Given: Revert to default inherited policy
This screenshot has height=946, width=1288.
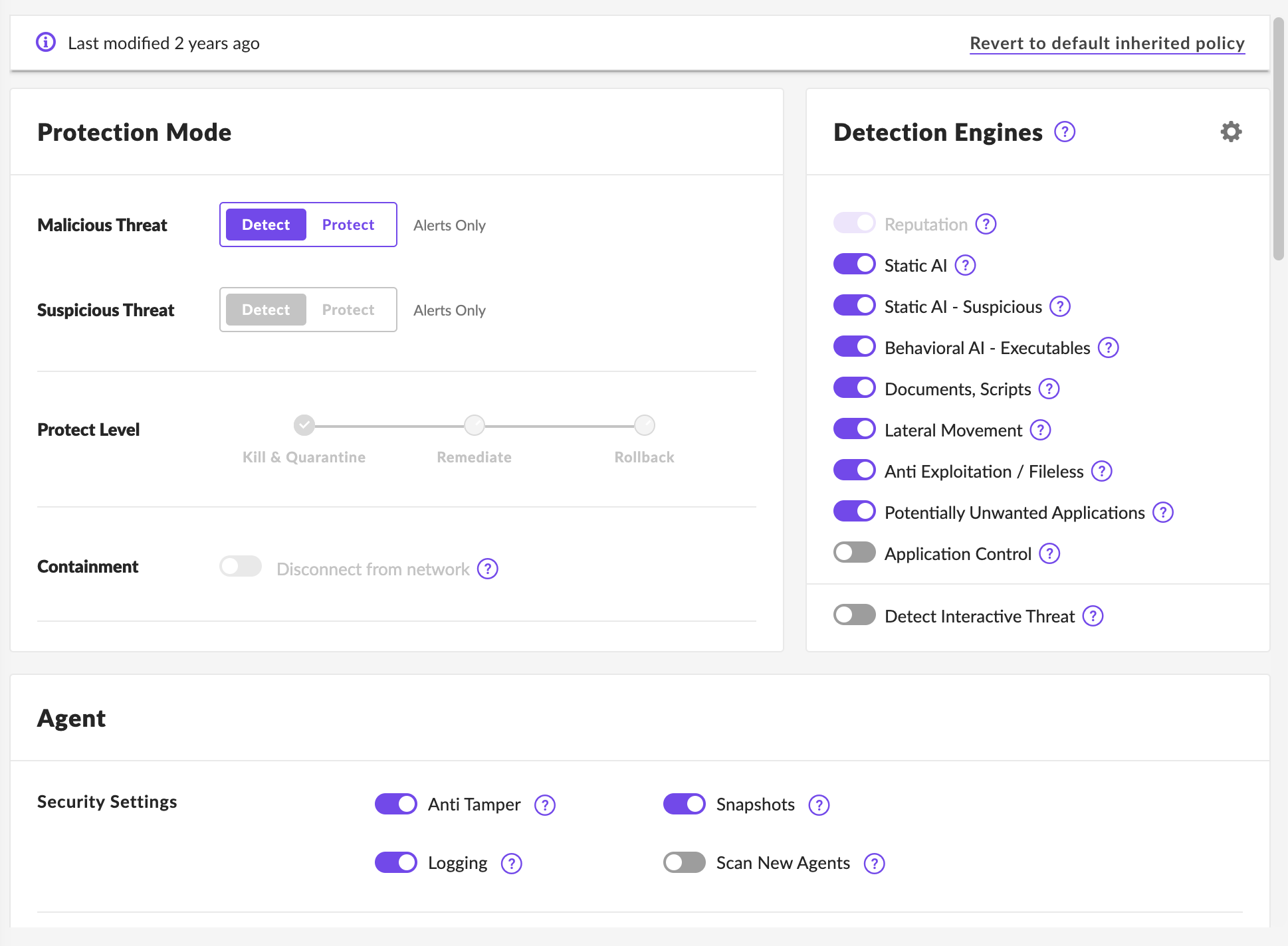Looking at the screenshot, I should click(1107, 43).
